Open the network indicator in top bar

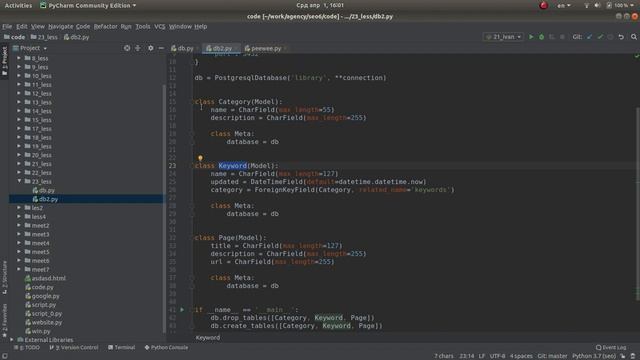587,5
